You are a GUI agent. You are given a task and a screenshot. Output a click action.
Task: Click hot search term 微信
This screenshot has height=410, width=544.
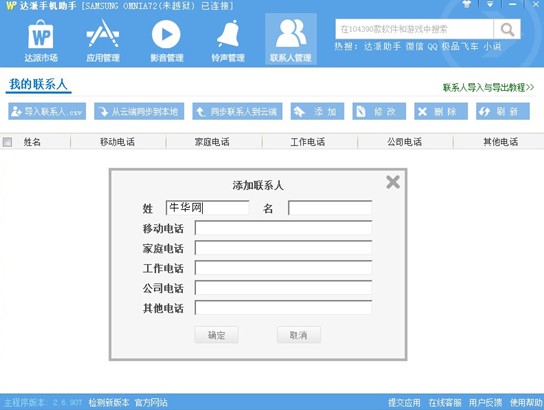tap(415, 46)
